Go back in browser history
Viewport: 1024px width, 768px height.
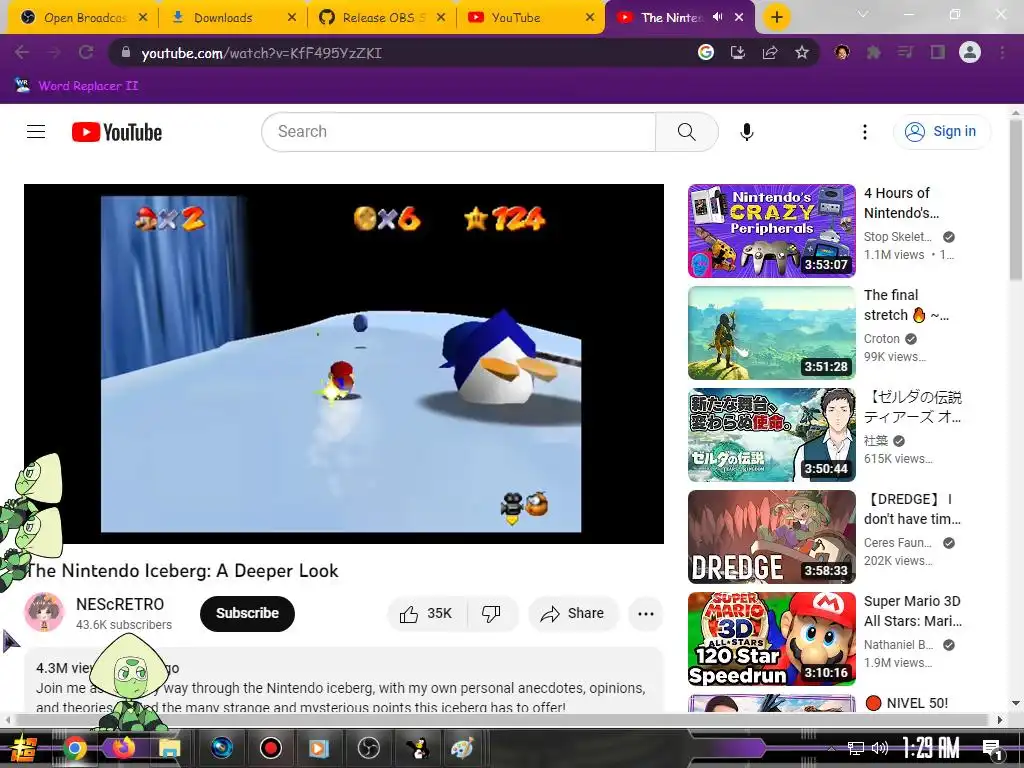pyautogui.click(x=22, y=52)
